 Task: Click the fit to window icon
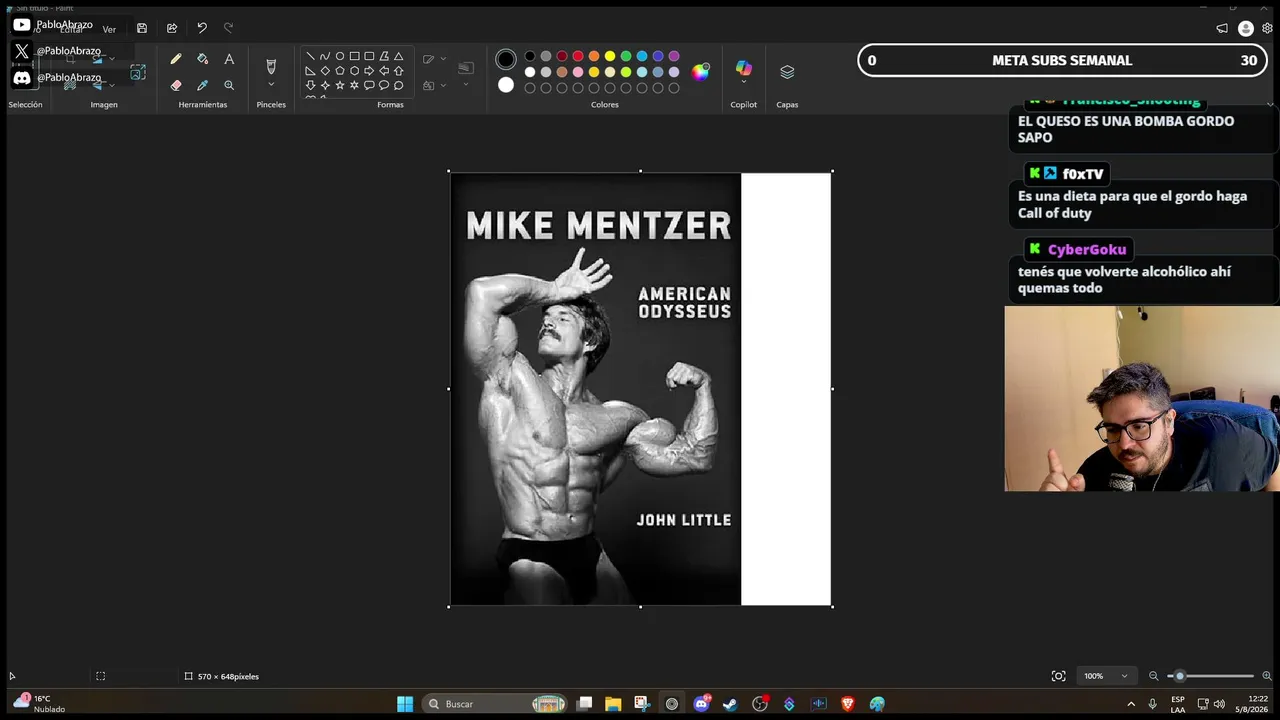coord(1058,676)
